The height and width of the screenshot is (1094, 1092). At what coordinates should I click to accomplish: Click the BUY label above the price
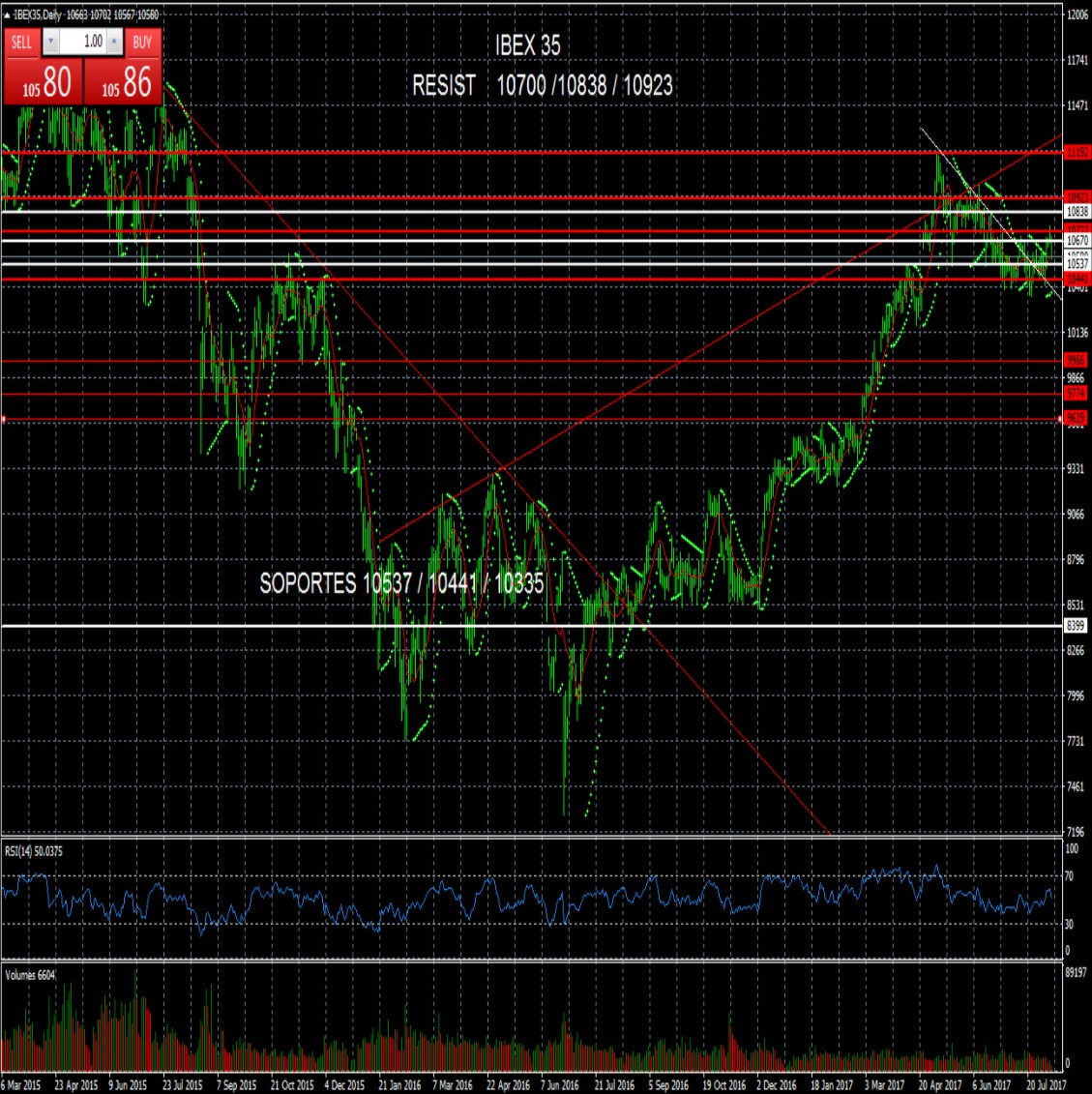tap(140, 42)
